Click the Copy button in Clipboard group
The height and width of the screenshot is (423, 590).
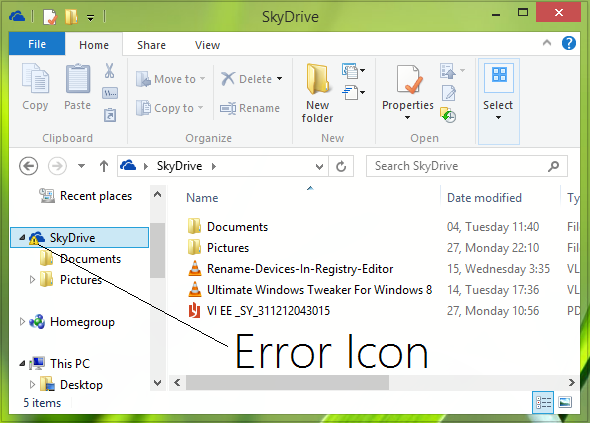tap(35, 87)
